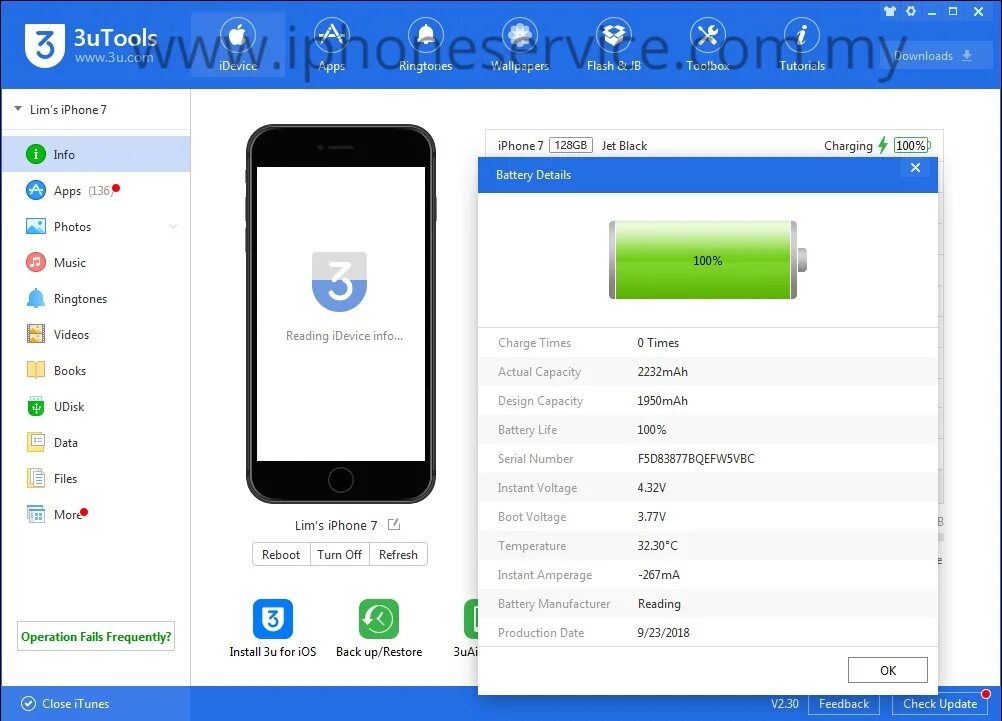Click the iPhone preview image
This screenshot has height=721, width=1002.
[x=341, y=313]
